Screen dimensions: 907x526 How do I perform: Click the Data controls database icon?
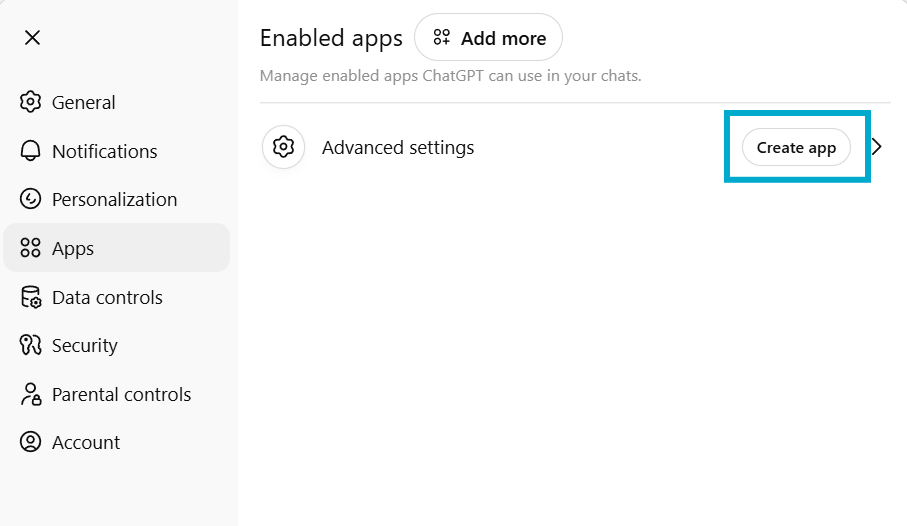[x=31, y=297]
